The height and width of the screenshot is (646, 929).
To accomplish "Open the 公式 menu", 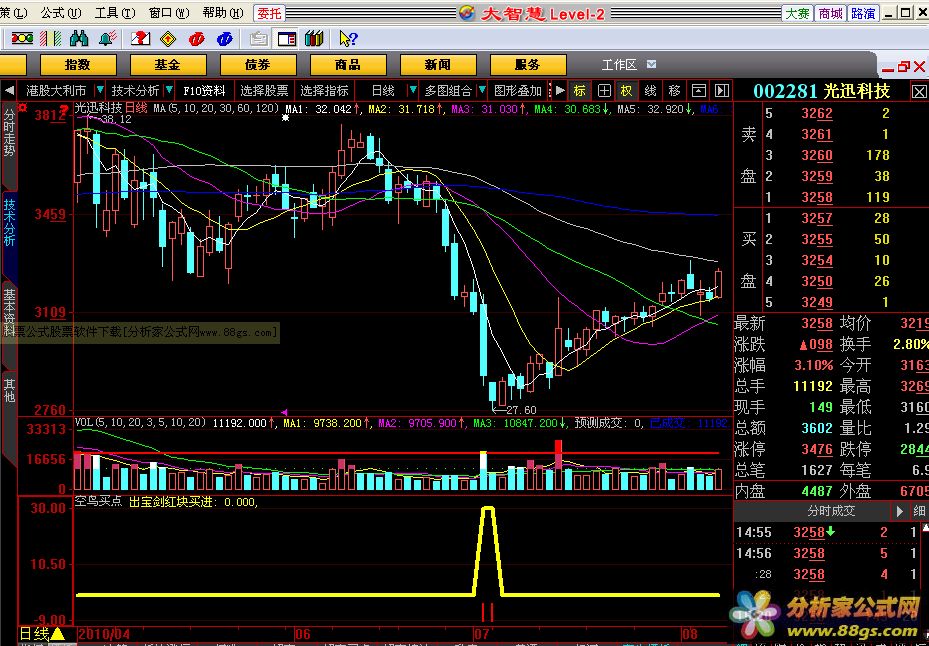I will pyautogui.click(x=61, y=13).
